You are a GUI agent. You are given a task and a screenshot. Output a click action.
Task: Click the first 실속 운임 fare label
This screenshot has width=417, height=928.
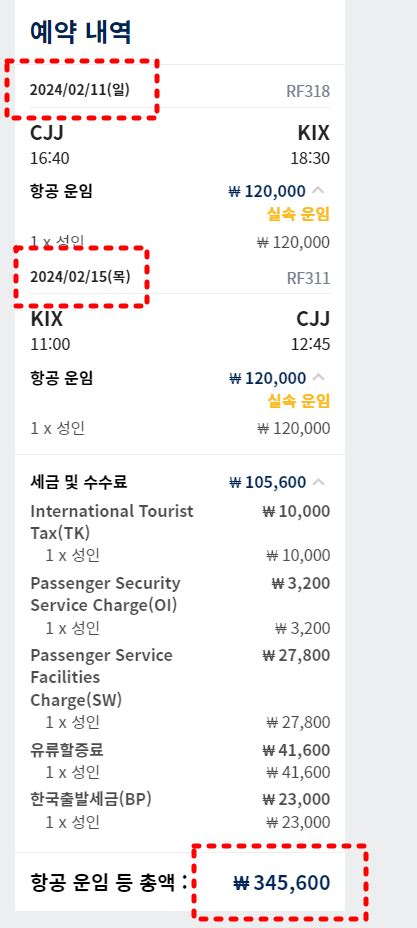299,215
